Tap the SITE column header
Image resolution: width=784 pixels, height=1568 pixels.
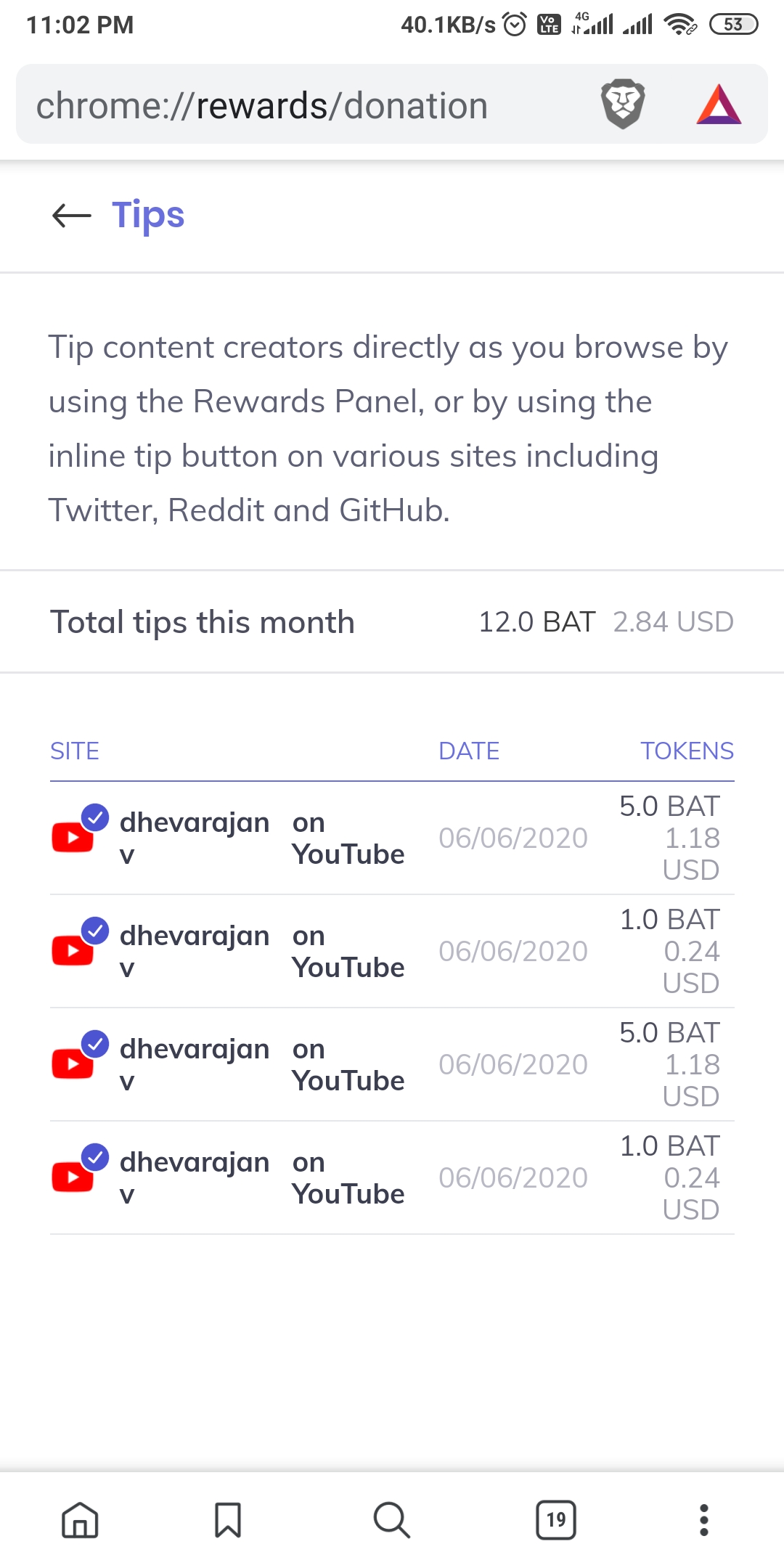click(x=75, y=751)
